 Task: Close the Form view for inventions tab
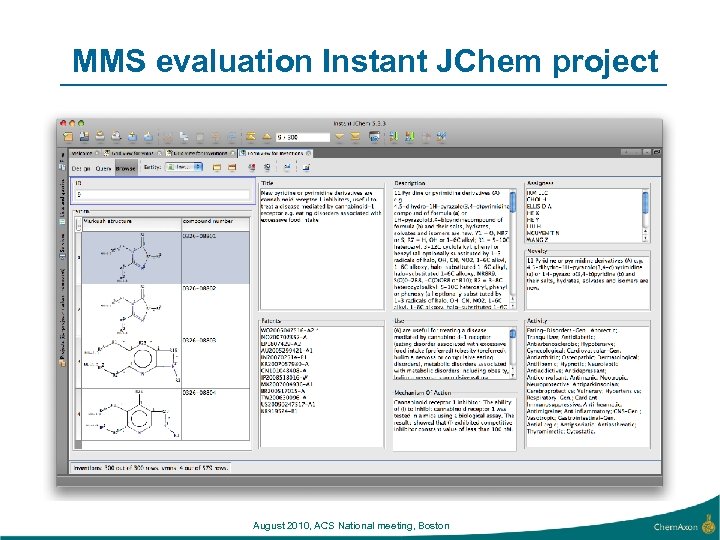[309, 153]
